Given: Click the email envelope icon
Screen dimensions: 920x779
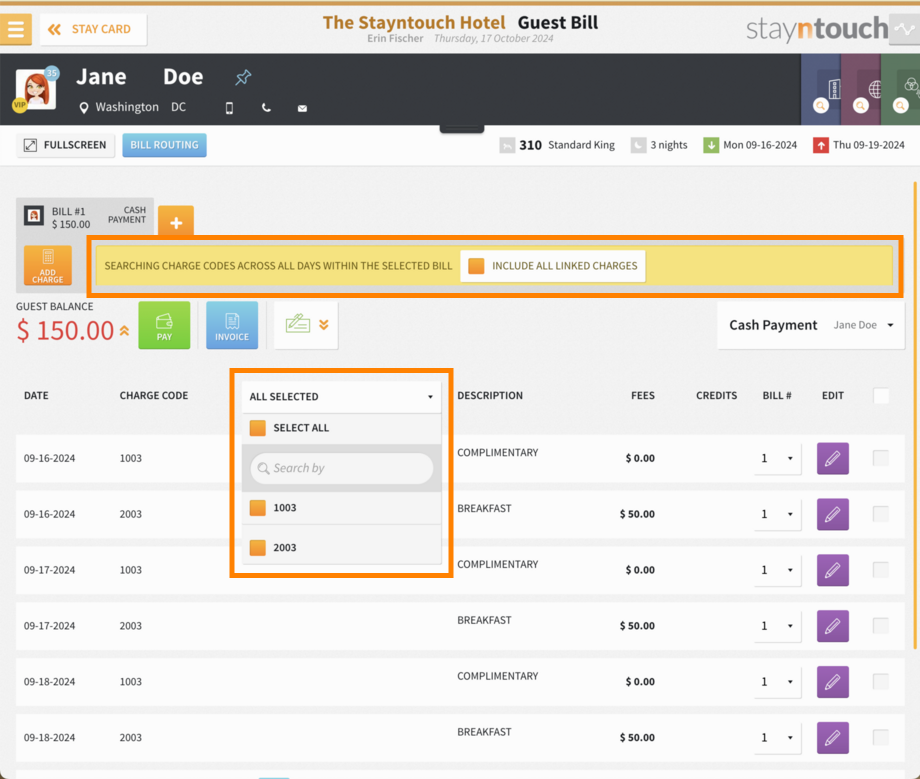Looking at the screenshot, I should point(302,108).
